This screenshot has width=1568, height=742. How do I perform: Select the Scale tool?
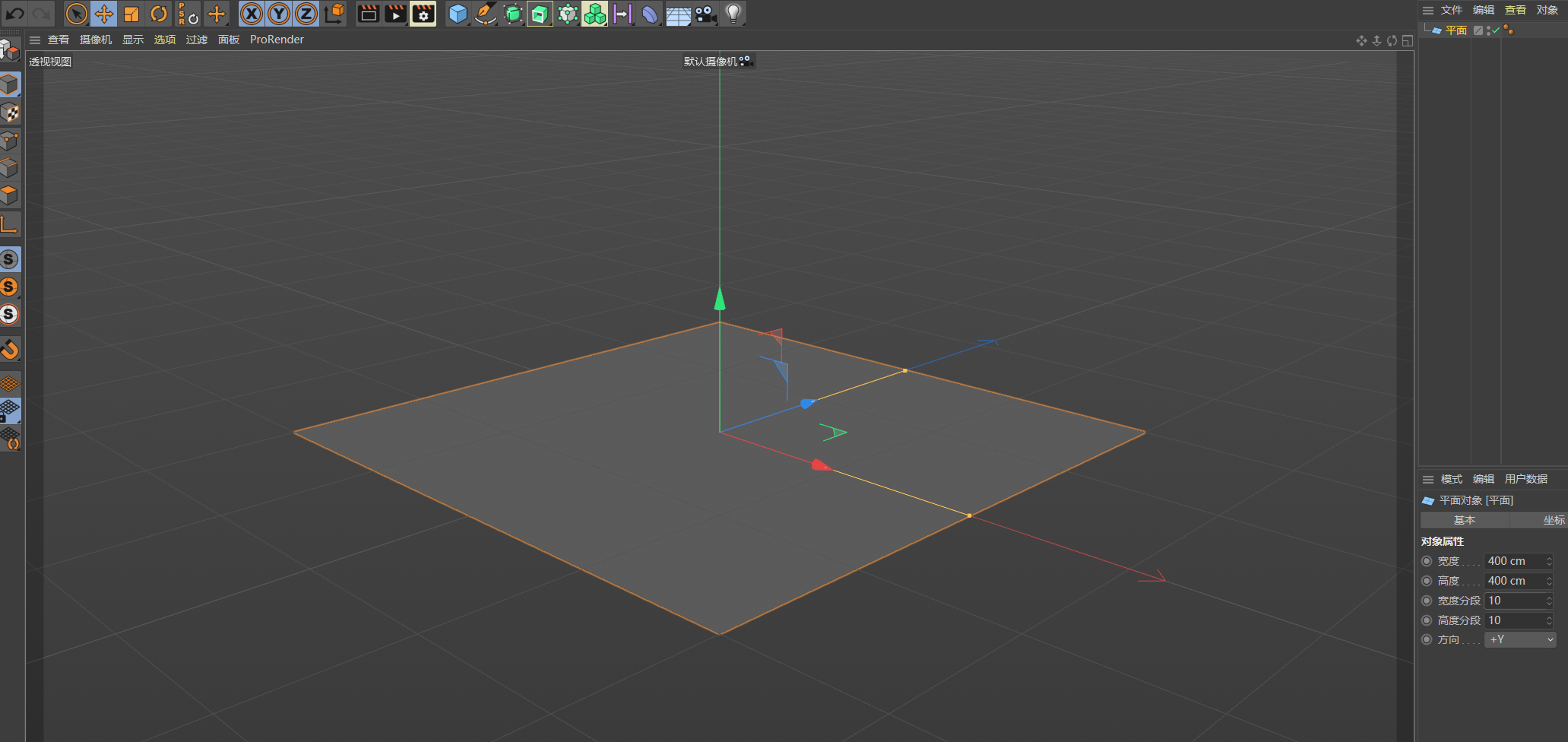tap(131, 14)
